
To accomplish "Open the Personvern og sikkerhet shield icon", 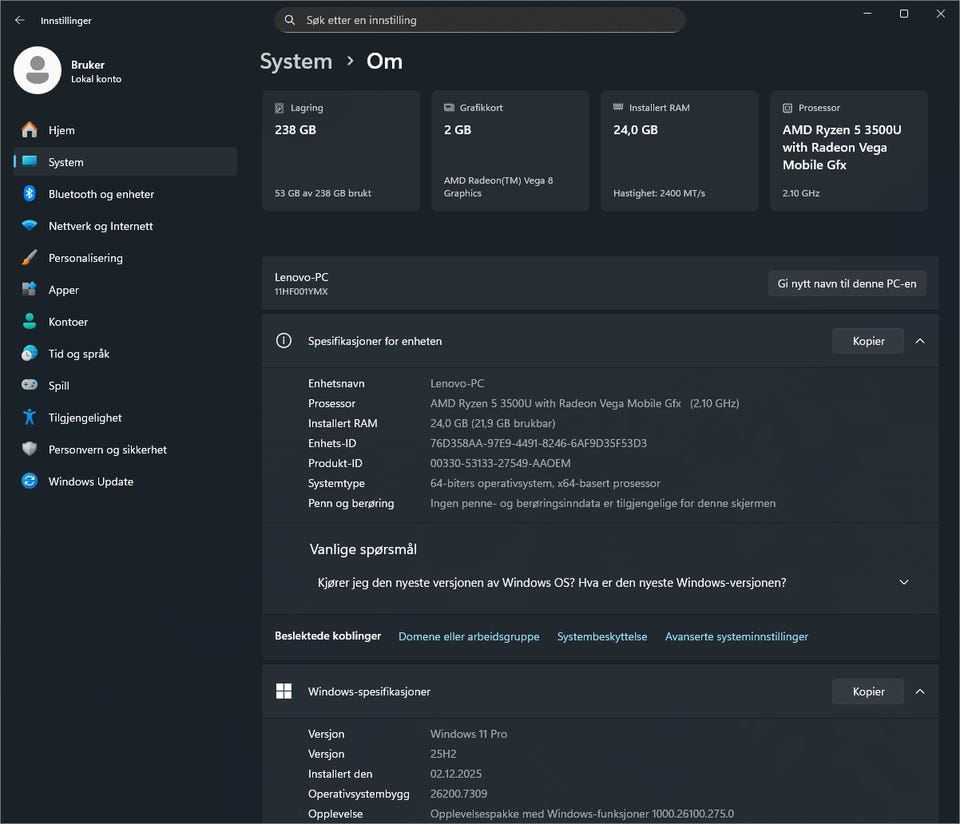I will [29, 450].
